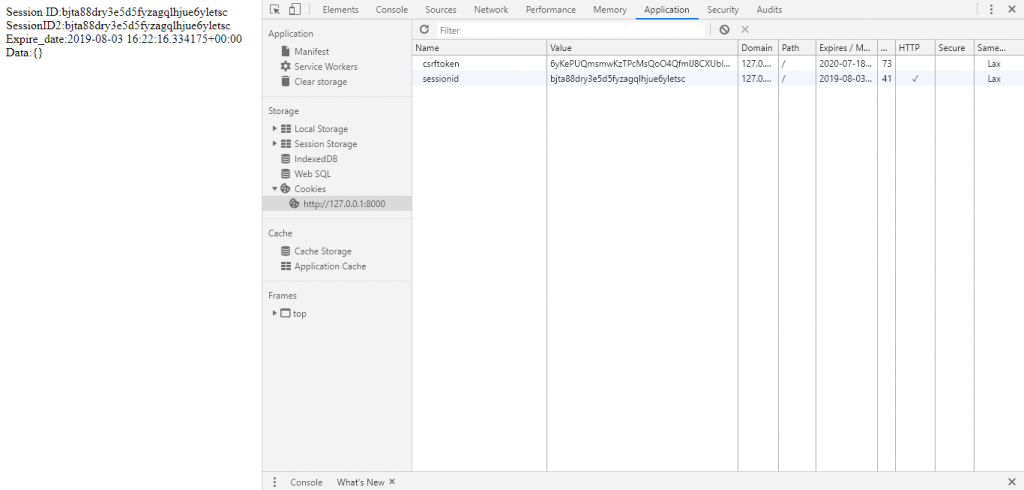Switch to the Elements tab

click(x=340, y=10)
